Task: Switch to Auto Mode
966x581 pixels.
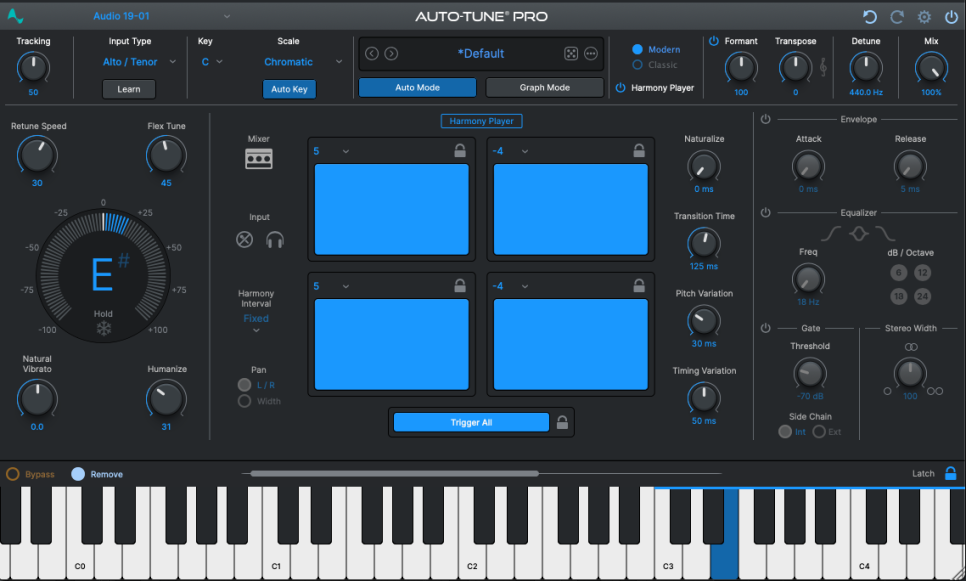Action: pos(417,87)
